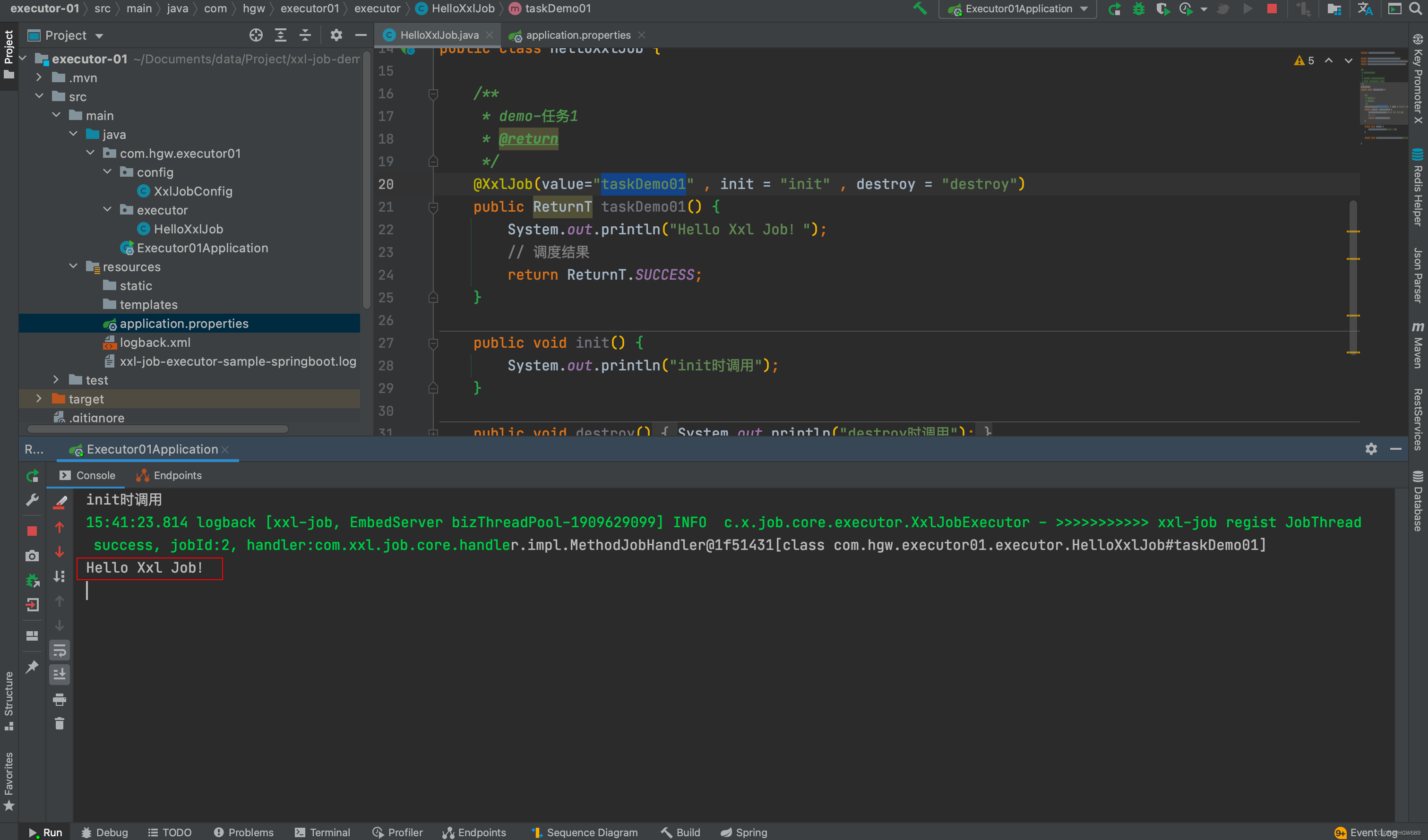Close the HelloXxlJob.java tab
The image size is (1428, 840).
point(490,35)
